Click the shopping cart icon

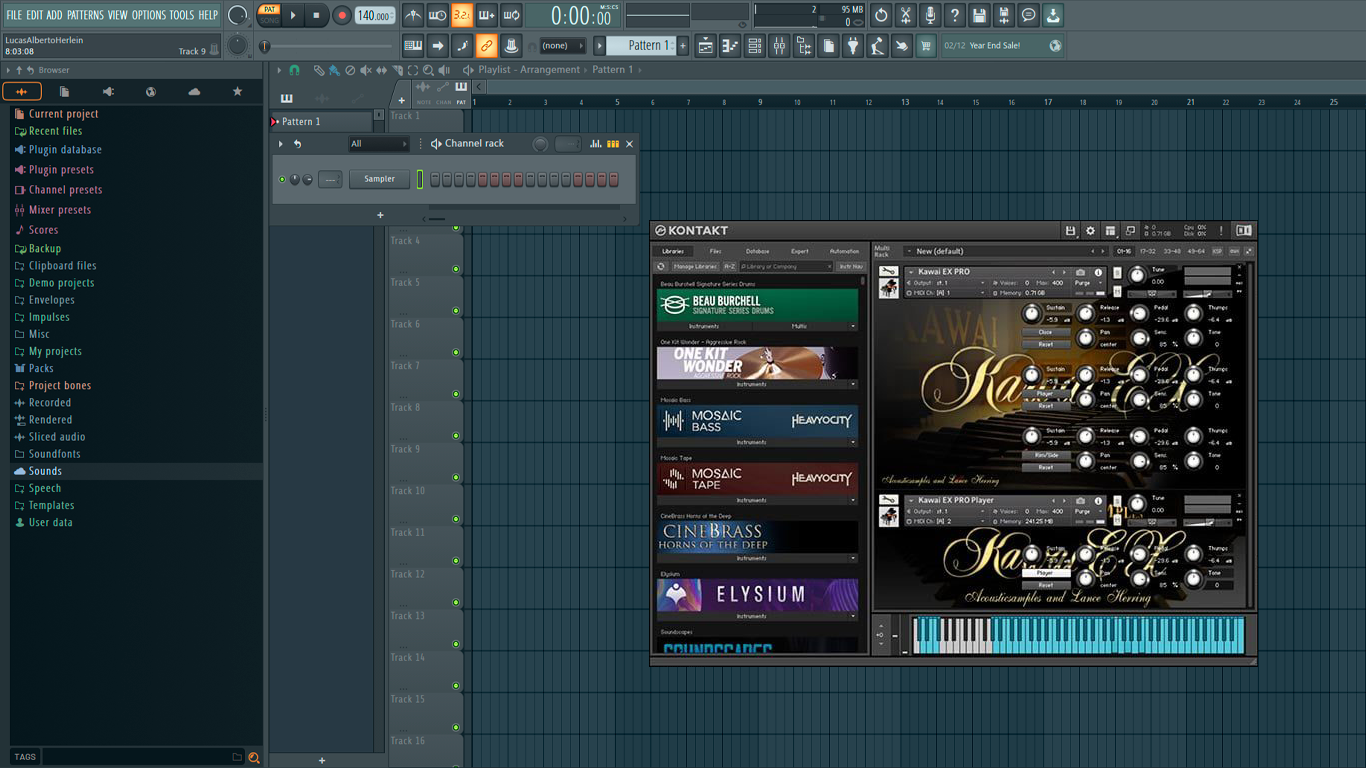[x=926, y=46]
